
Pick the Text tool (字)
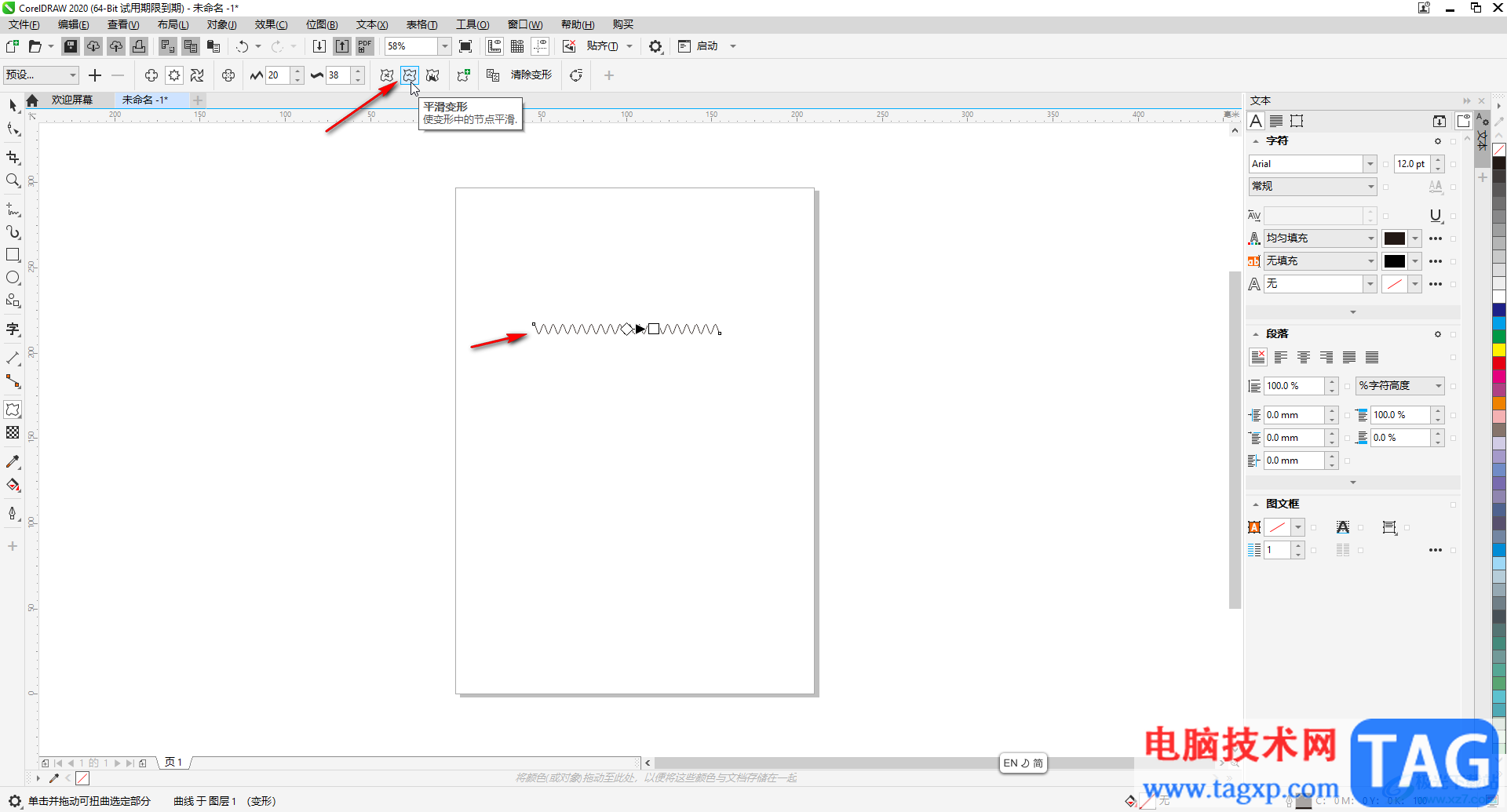point(13,330)
